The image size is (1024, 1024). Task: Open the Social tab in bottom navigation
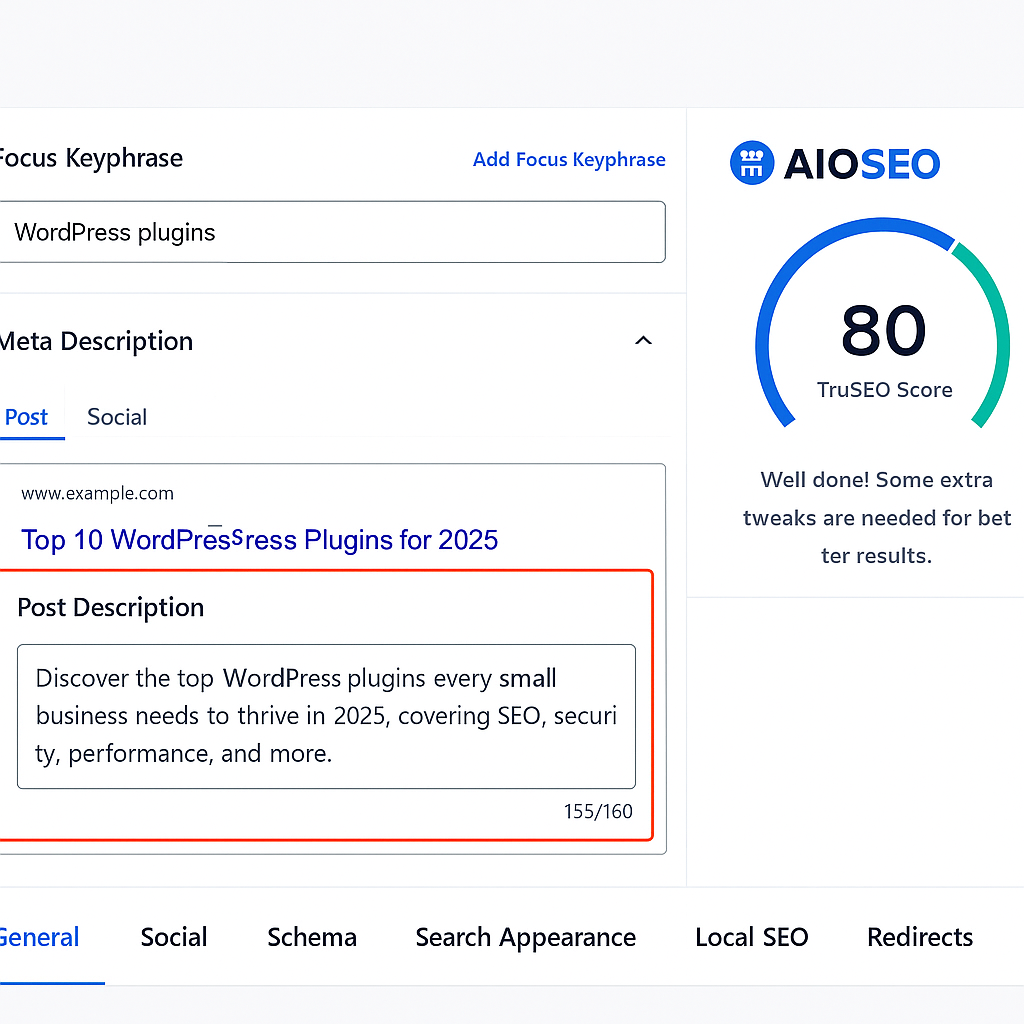pos(174,937)
